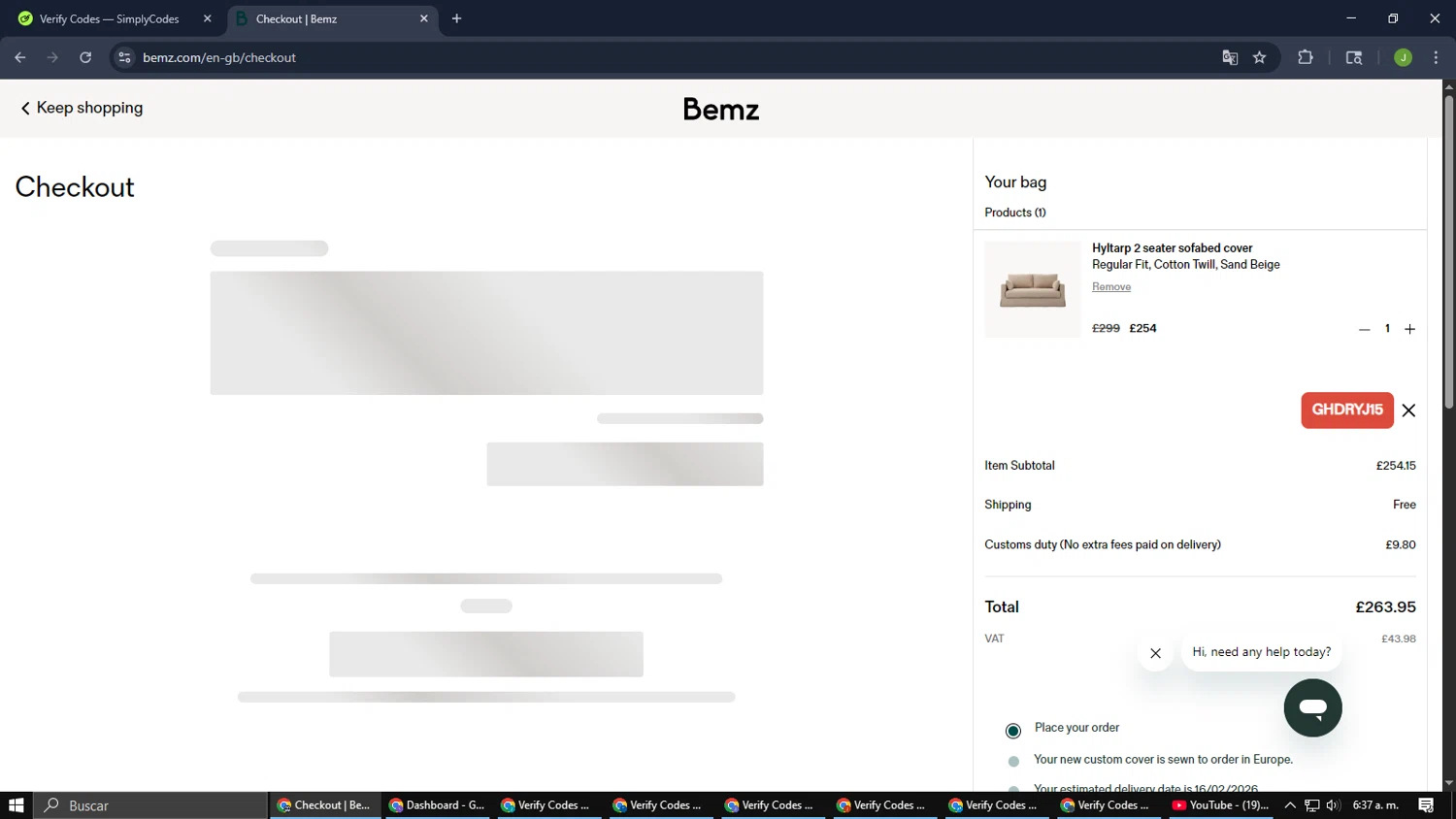Viewport: 1456px width, 819px height.
Task: Switch to Dashboard taskbar window
Action: tap(437, 805)
